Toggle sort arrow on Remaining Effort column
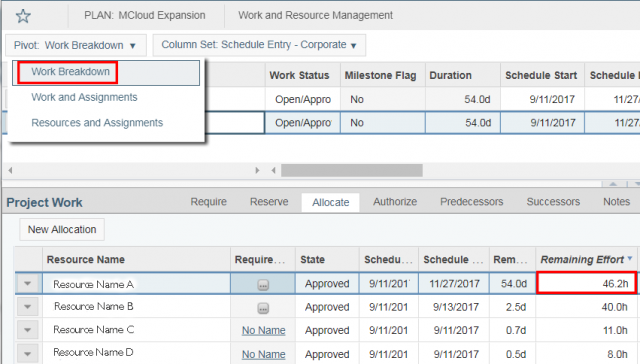The width and height of the screenshot is (640, 364). 630,258
